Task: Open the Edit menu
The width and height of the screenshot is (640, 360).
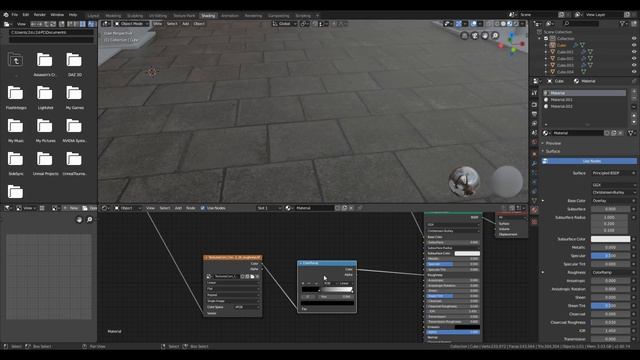Action: pos(26,15)
